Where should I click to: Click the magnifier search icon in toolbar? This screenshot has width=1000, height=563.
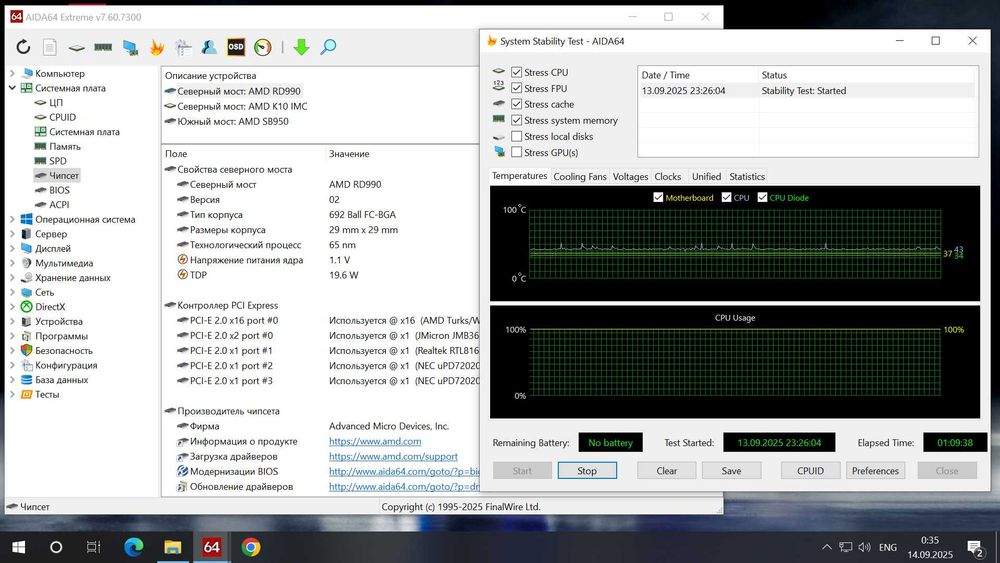coord(328,47)
